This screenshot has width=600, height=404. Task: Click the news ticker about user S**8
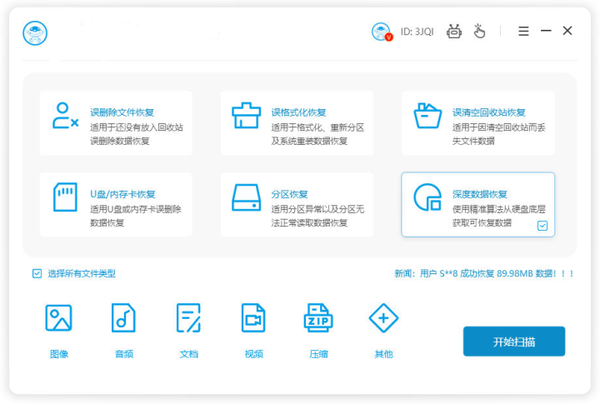(x=484, y=274)
